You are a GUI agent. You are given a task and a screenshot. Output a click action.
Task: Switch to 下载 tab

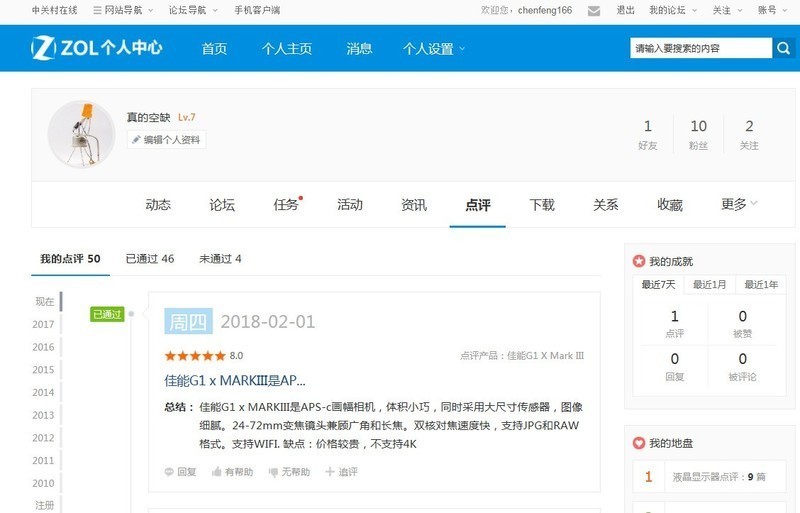coord(542,205)
